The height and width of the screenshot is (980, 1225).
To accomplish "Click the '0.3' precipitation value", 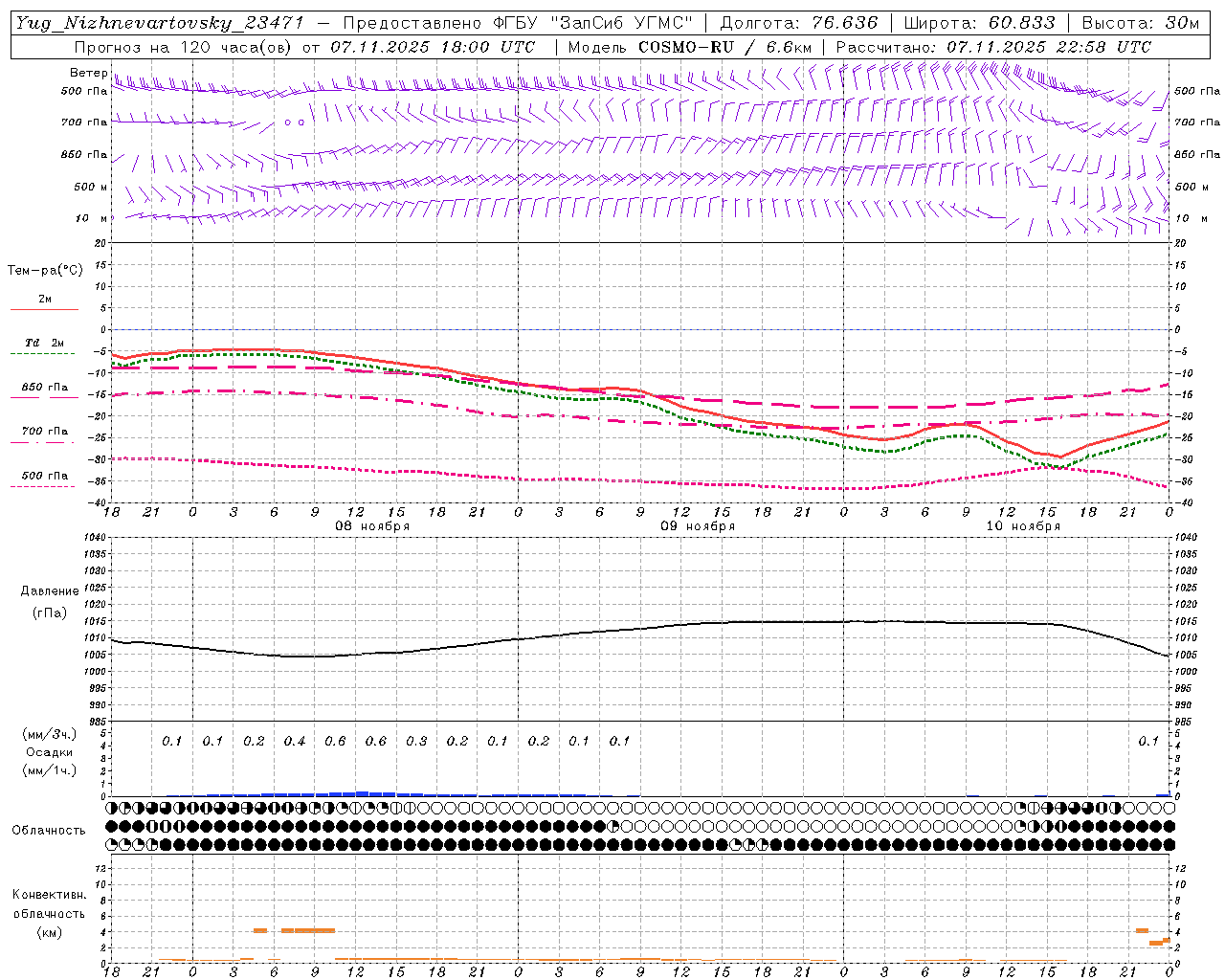I will point(417,741).
